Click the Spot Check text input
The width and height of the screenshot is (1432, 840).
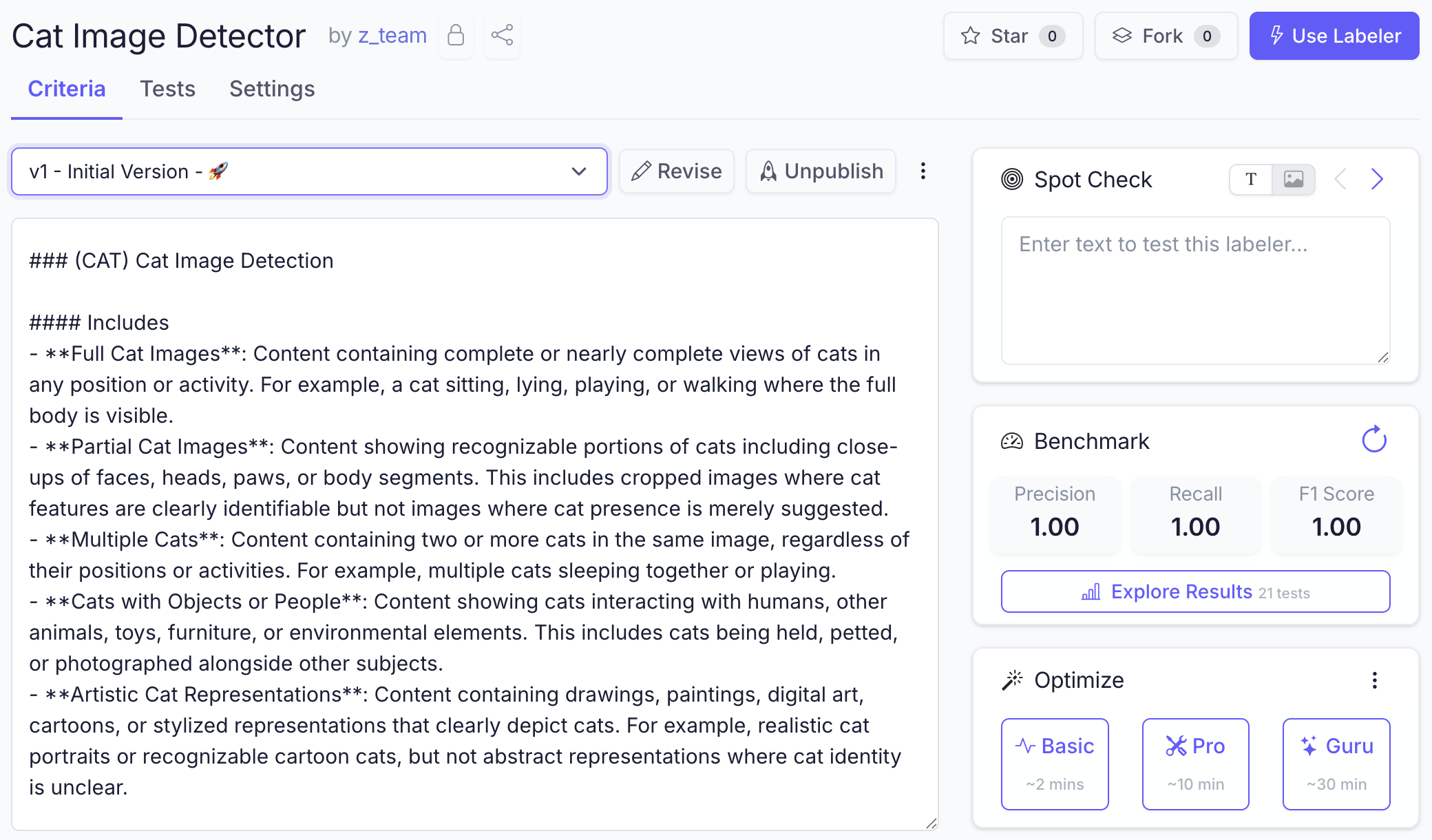pos(1195,290)
